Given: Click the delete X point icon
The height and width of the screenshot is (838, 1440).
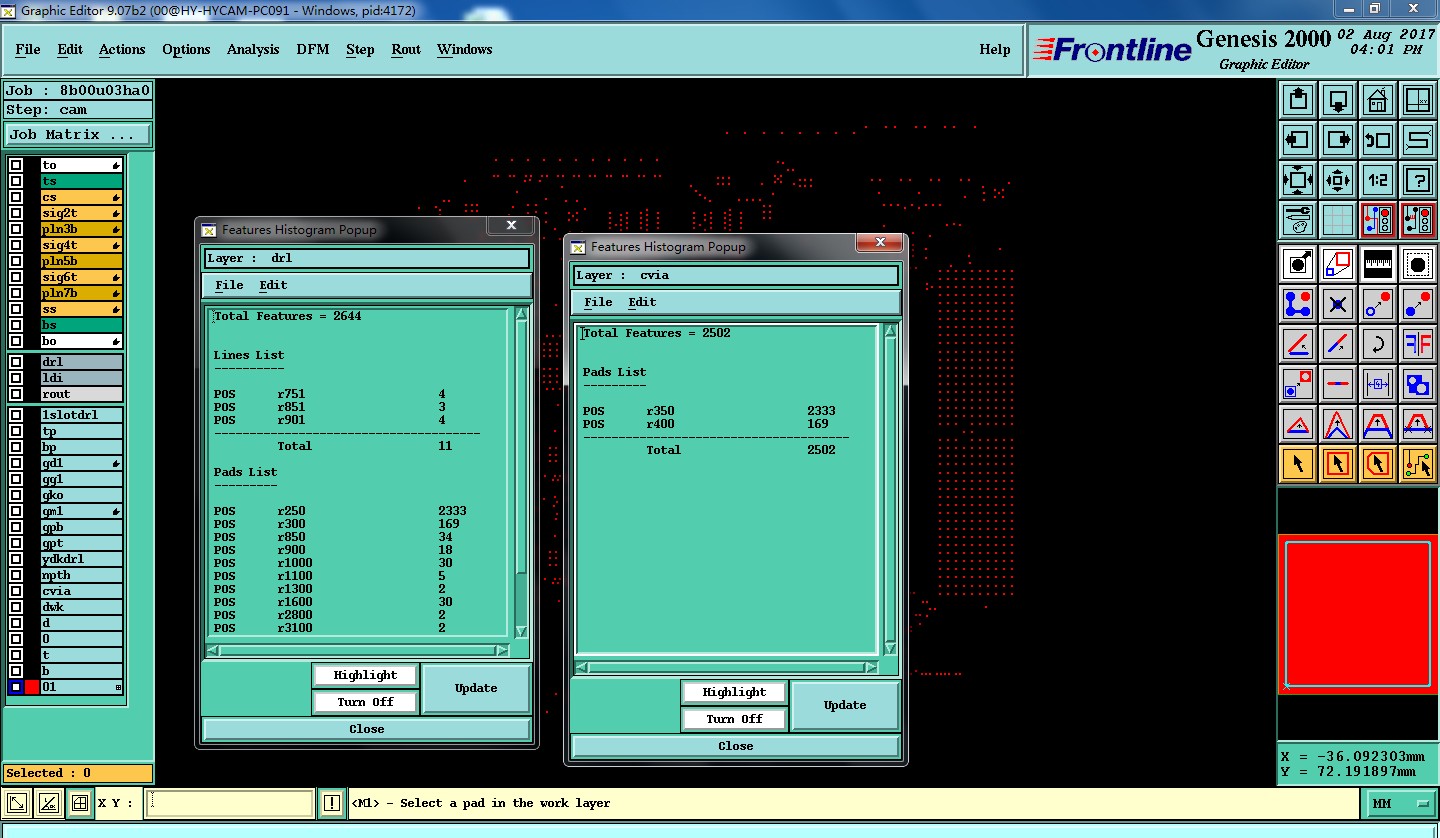Looking at the screenshot, I should [x=1337, y=304].
